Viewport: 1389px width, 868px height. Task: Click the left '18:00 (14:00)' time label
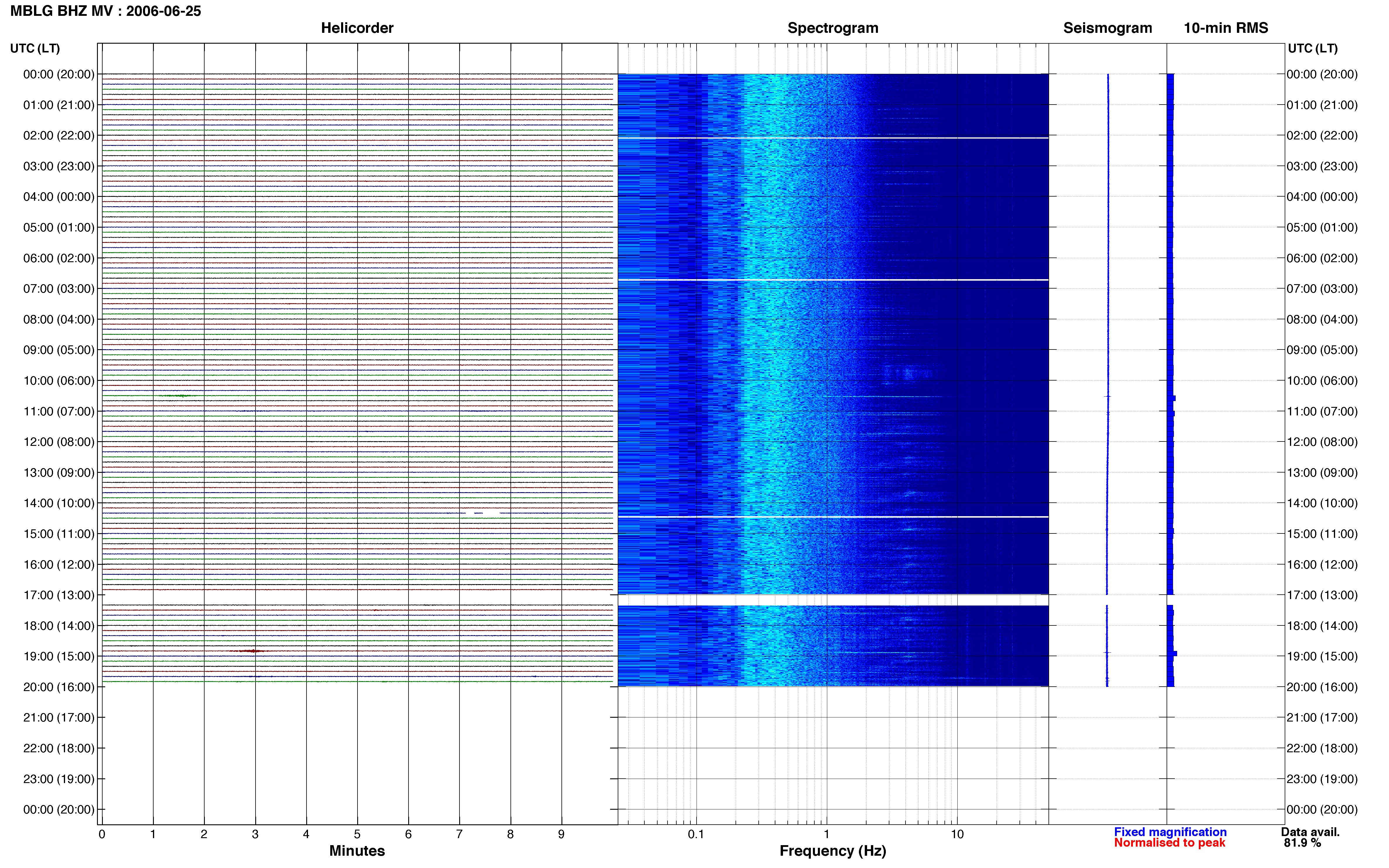coord(59,626)
